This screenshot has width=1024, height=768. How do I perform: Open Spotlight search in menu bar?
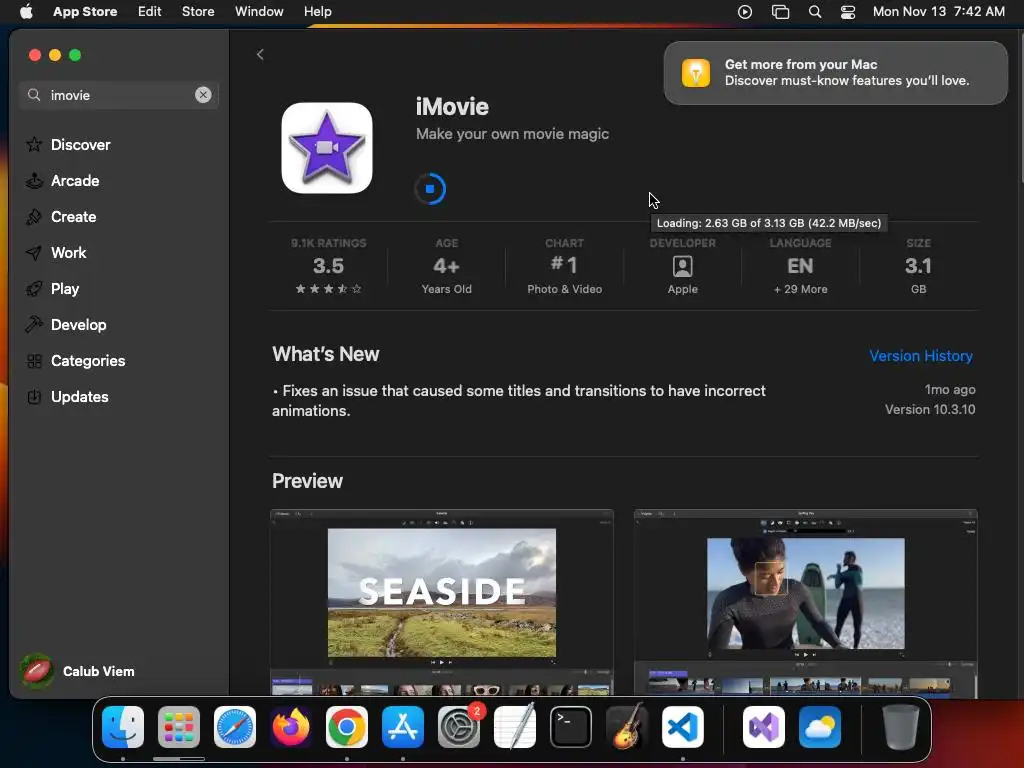[x=814, y=12]
